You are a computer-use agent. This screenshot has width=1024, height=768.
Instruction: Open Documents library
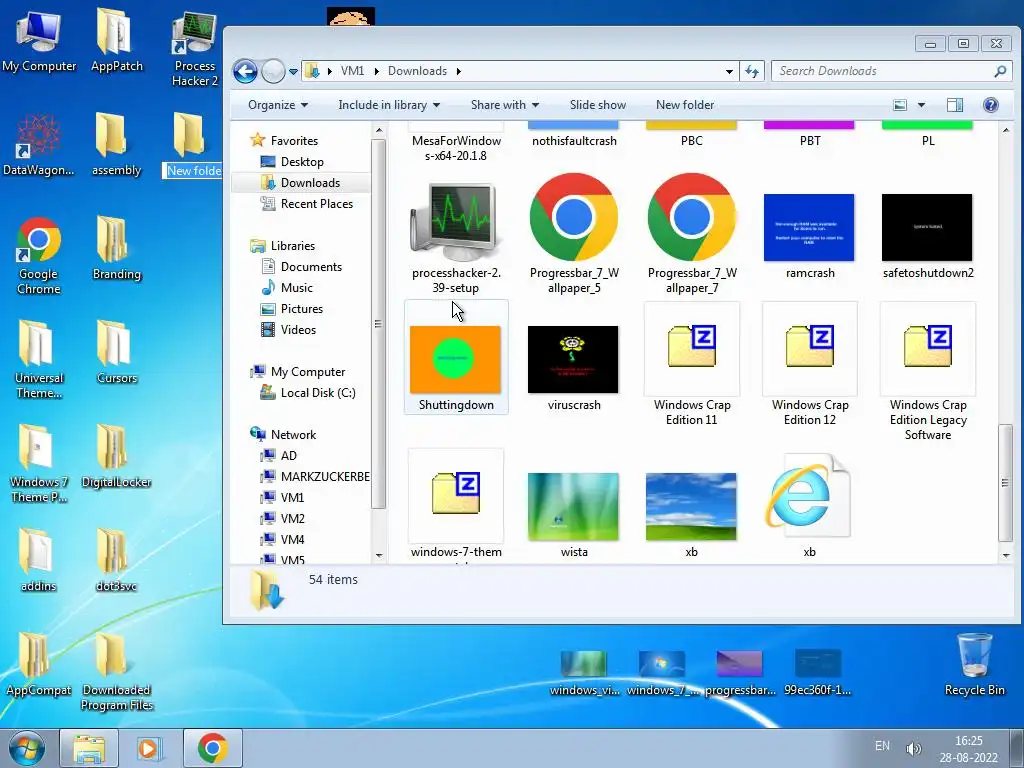click(x=311, y=266)
